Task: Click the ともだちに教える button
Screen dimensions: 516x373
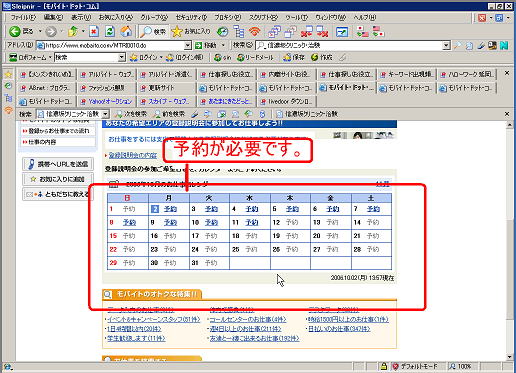Action: pos(58,194)
